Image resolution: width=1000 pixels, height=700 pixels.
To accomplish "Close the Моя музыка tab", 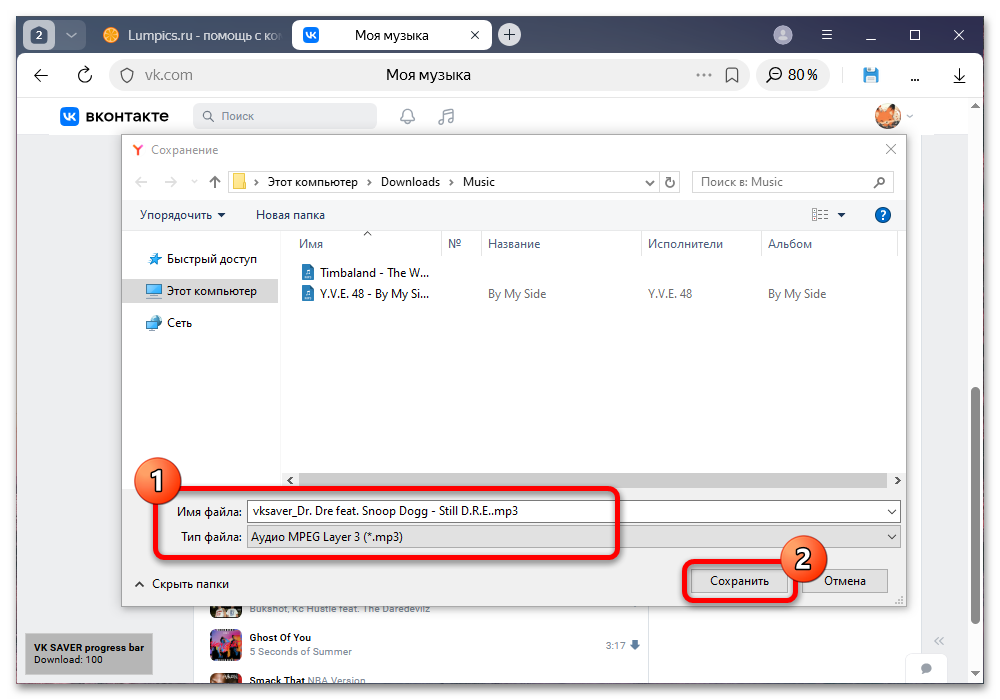I will click(x=474, y=35).
